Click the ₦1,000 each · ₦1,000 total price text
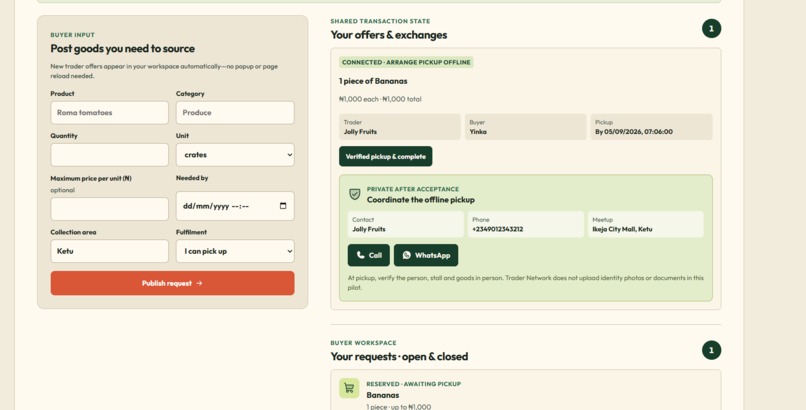Screen dimensions: 806x410 click(x=380, y=99)
